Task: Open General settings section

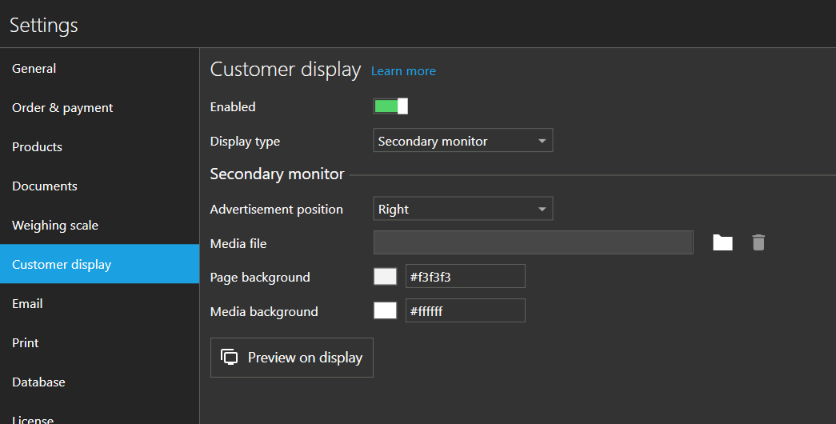Action: 100,68
